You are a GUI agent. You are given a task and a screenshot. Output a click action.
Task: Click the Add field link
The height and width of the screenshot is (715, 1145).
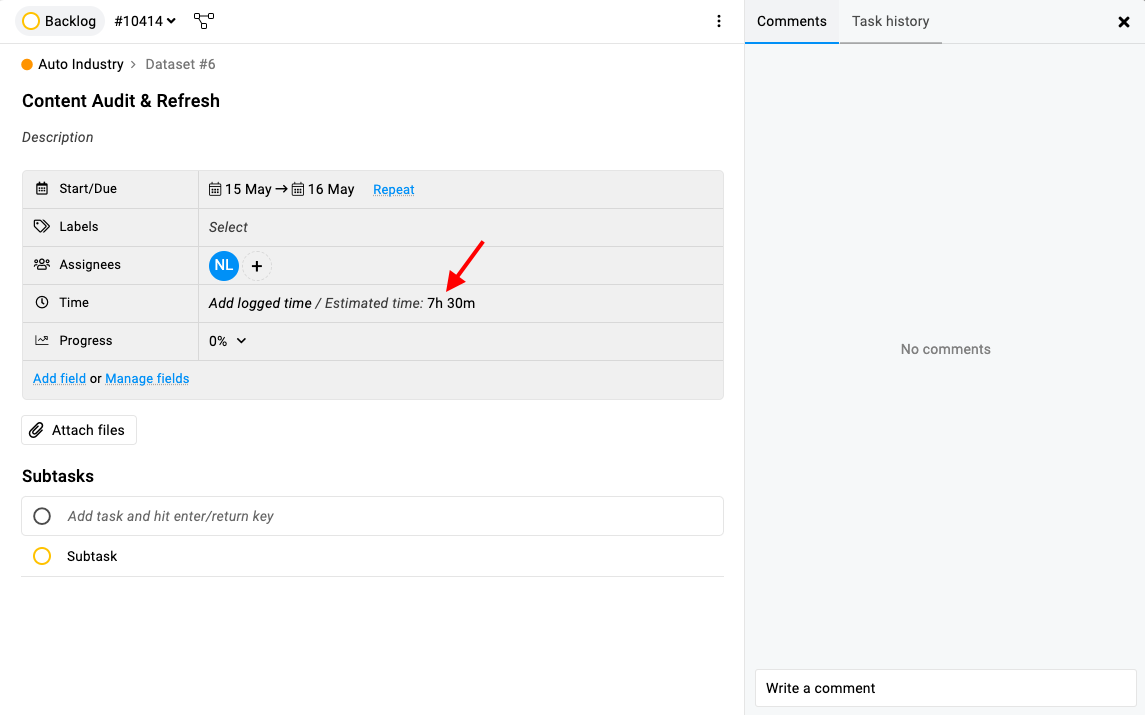tap(59, 378)
